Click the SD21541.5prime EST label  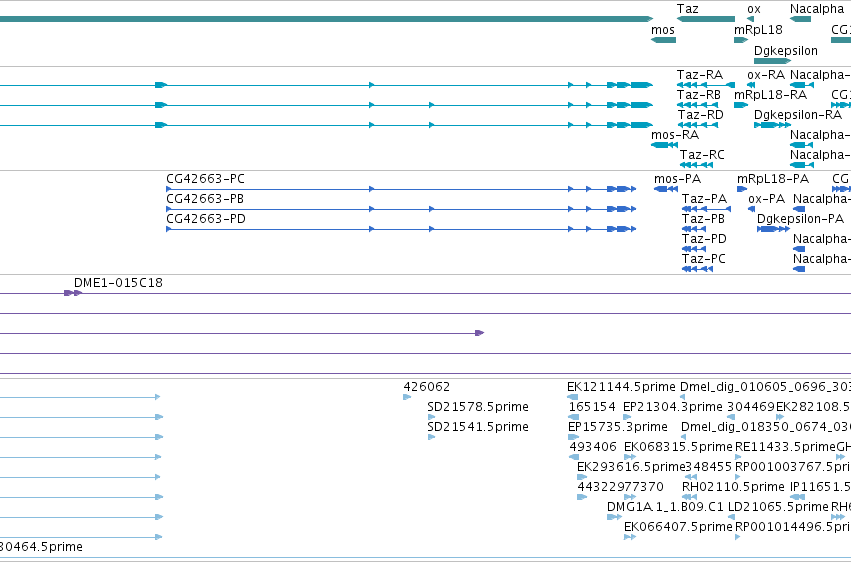478,427
